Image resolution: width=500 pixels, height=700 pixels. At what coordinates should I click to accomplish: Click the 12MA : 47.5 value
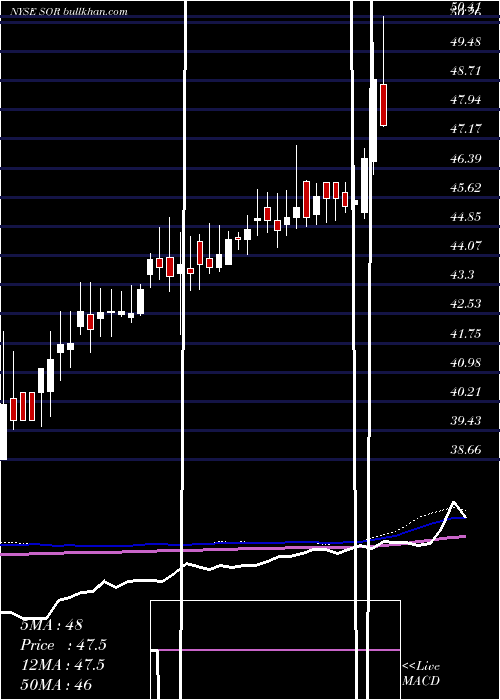(62, 665)
